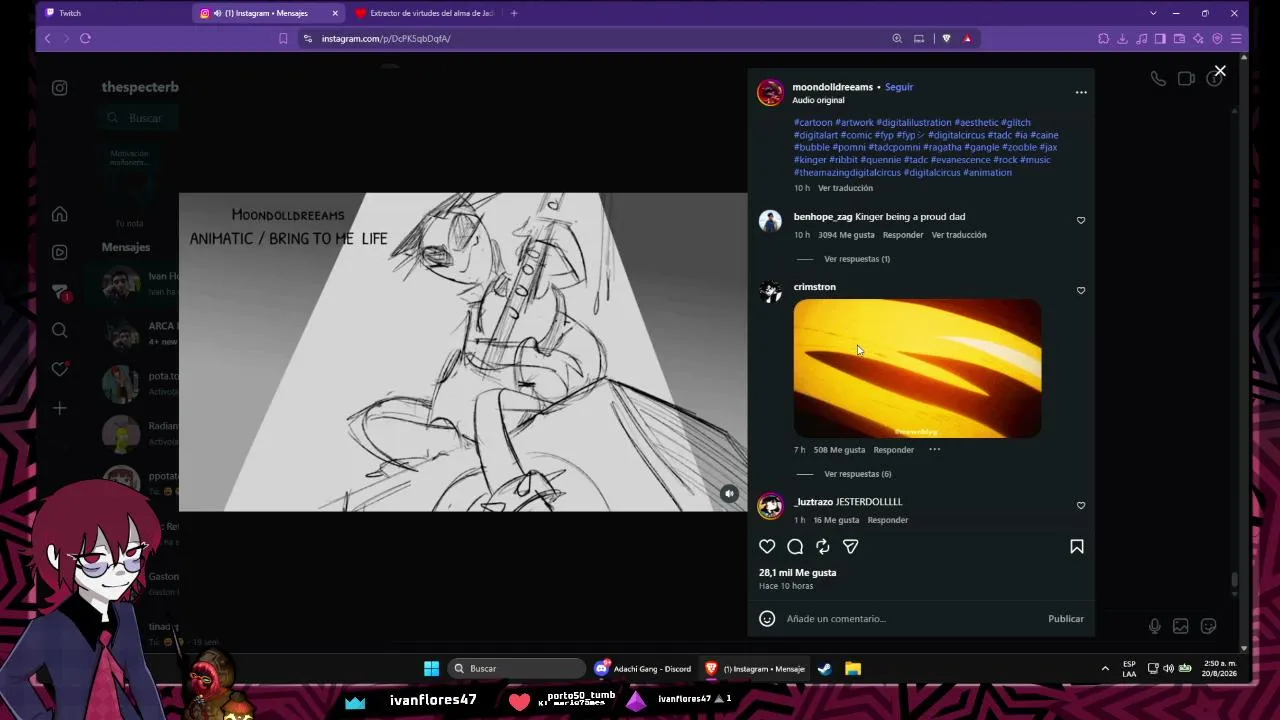Image resolution: width=1280 pixels, height=720 pixels.
Task: View moondolldreeams profile picture
Action: pos(770,92)
